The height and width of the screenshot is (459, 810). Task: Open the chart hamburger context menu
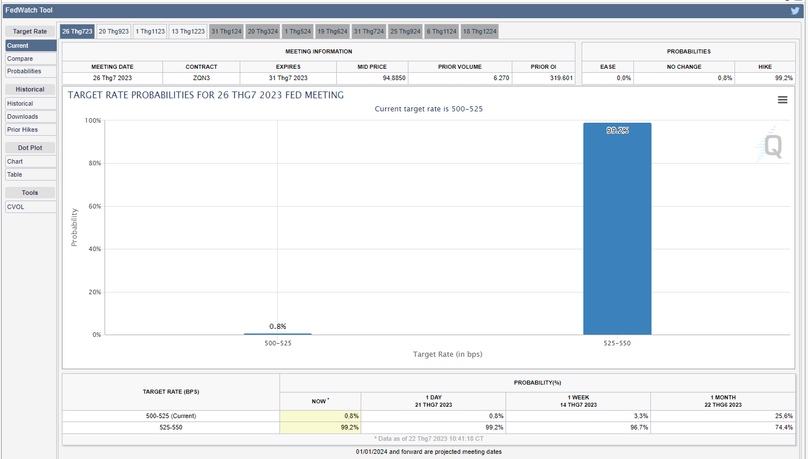[x=782, y=100]
